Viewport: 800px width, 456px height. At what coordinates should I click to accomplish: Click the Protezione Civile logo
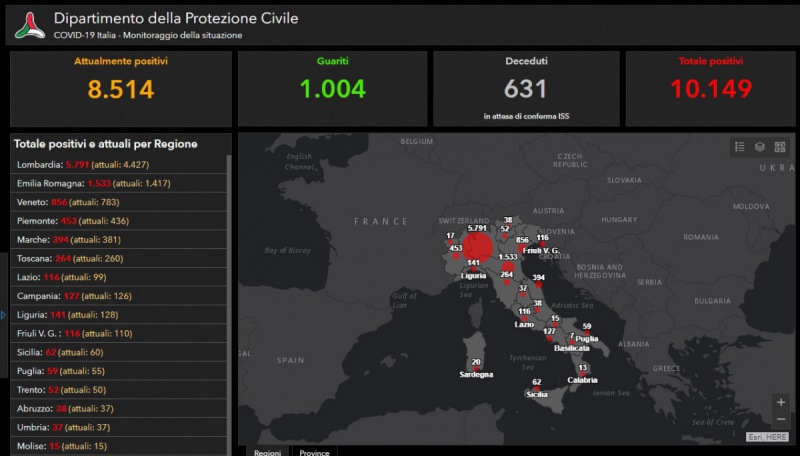29,26
